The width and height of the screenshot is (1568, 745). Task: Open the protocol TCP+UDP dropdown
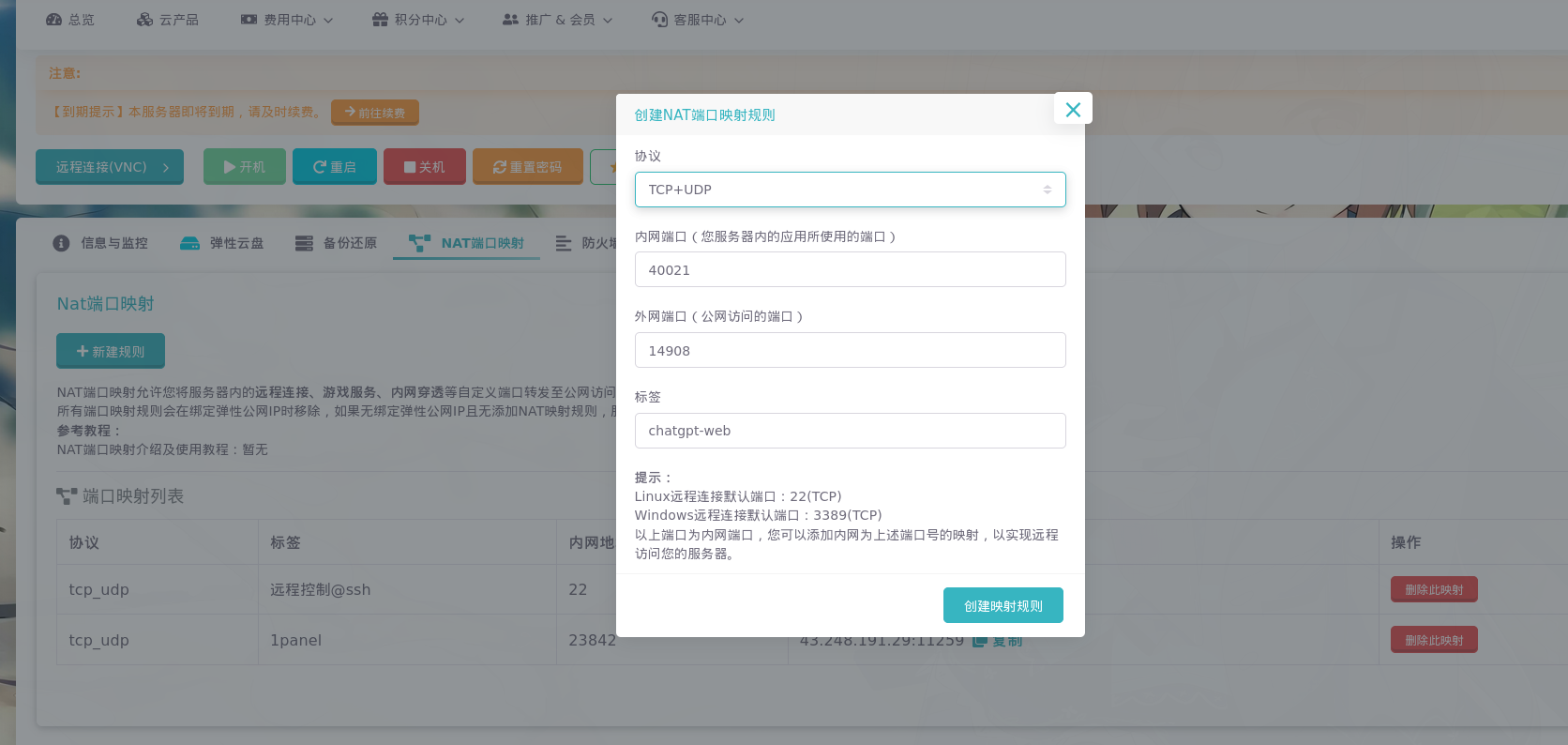[850, 190]
